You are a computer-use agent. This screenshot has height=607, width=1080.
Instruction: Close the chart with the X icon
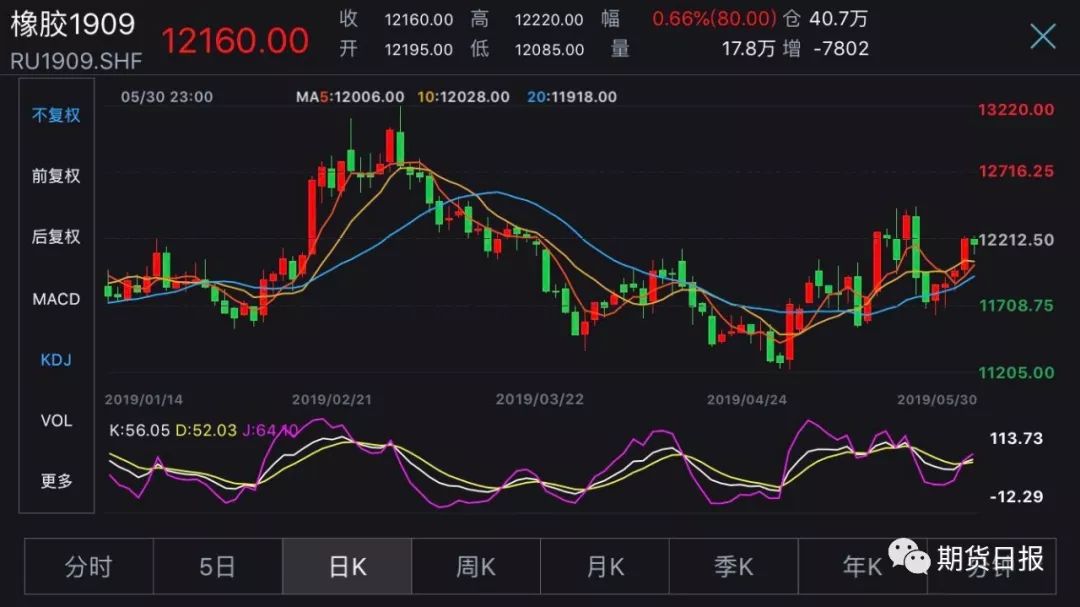(x=1043, y=36)
